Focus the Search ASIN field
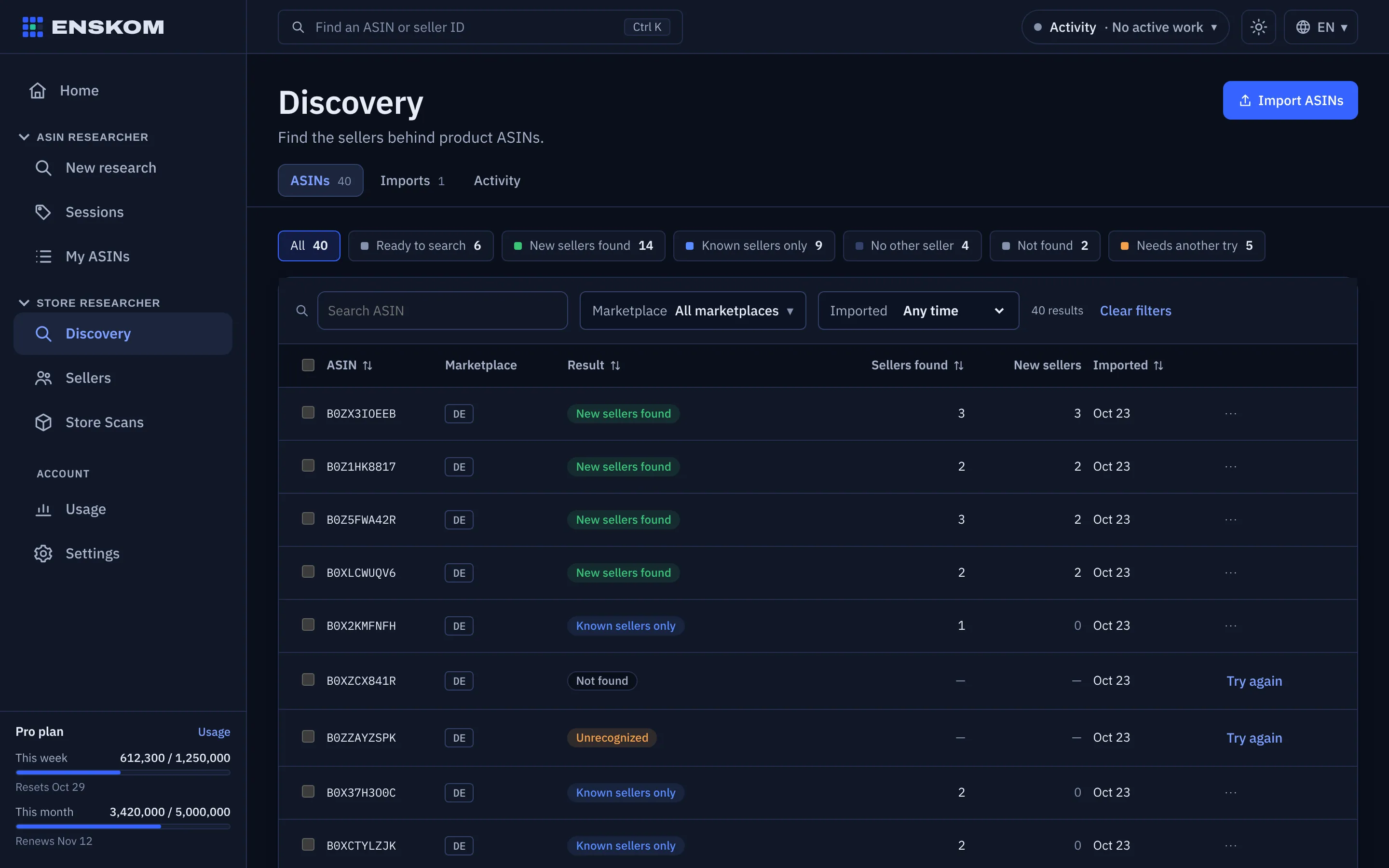This screenshot has height=868, width=1389. [442, 311]
